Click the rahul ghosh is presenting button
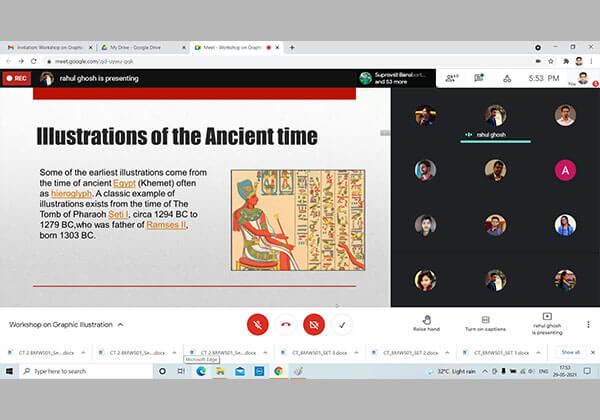 [546, 323]
